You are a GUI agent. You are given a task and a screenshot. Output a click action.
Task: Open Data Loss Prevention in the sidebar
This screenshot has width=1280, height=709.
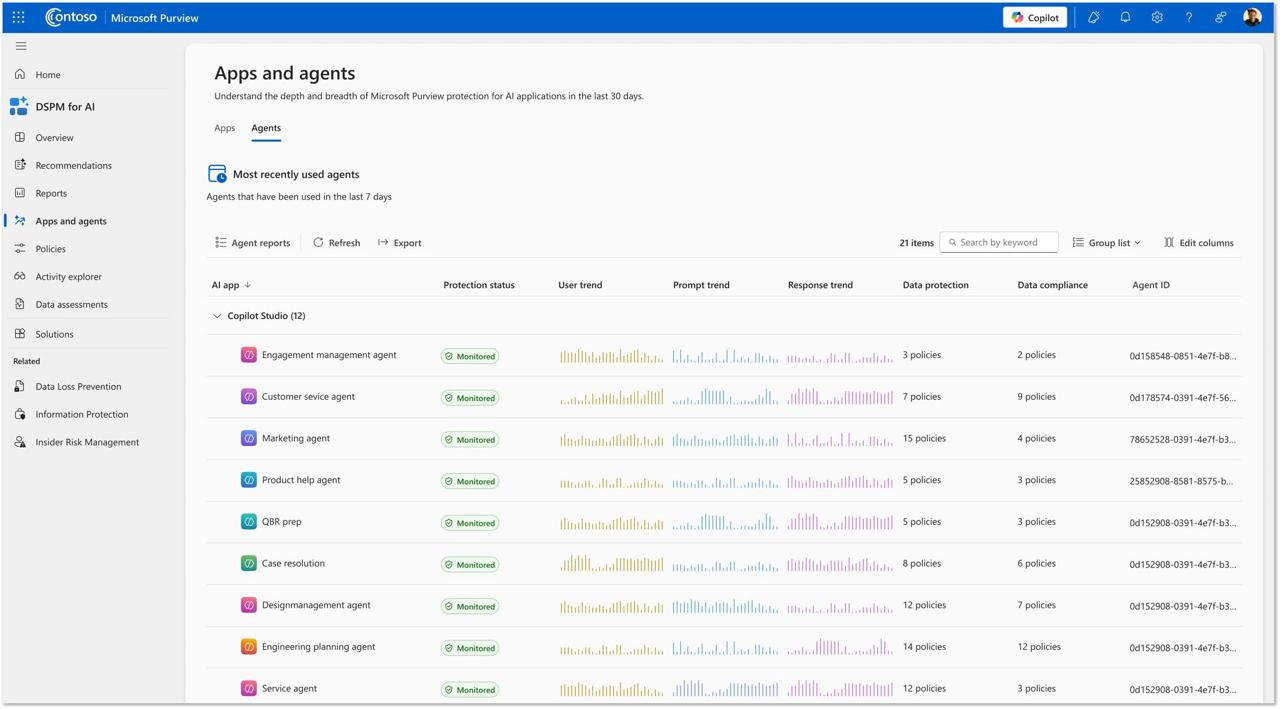[x=78, y=387]
